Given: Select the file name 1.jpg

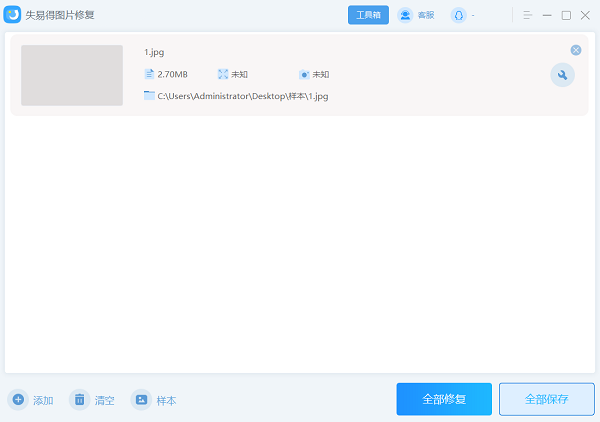Looking at the screenshot, I should [154, 52].
